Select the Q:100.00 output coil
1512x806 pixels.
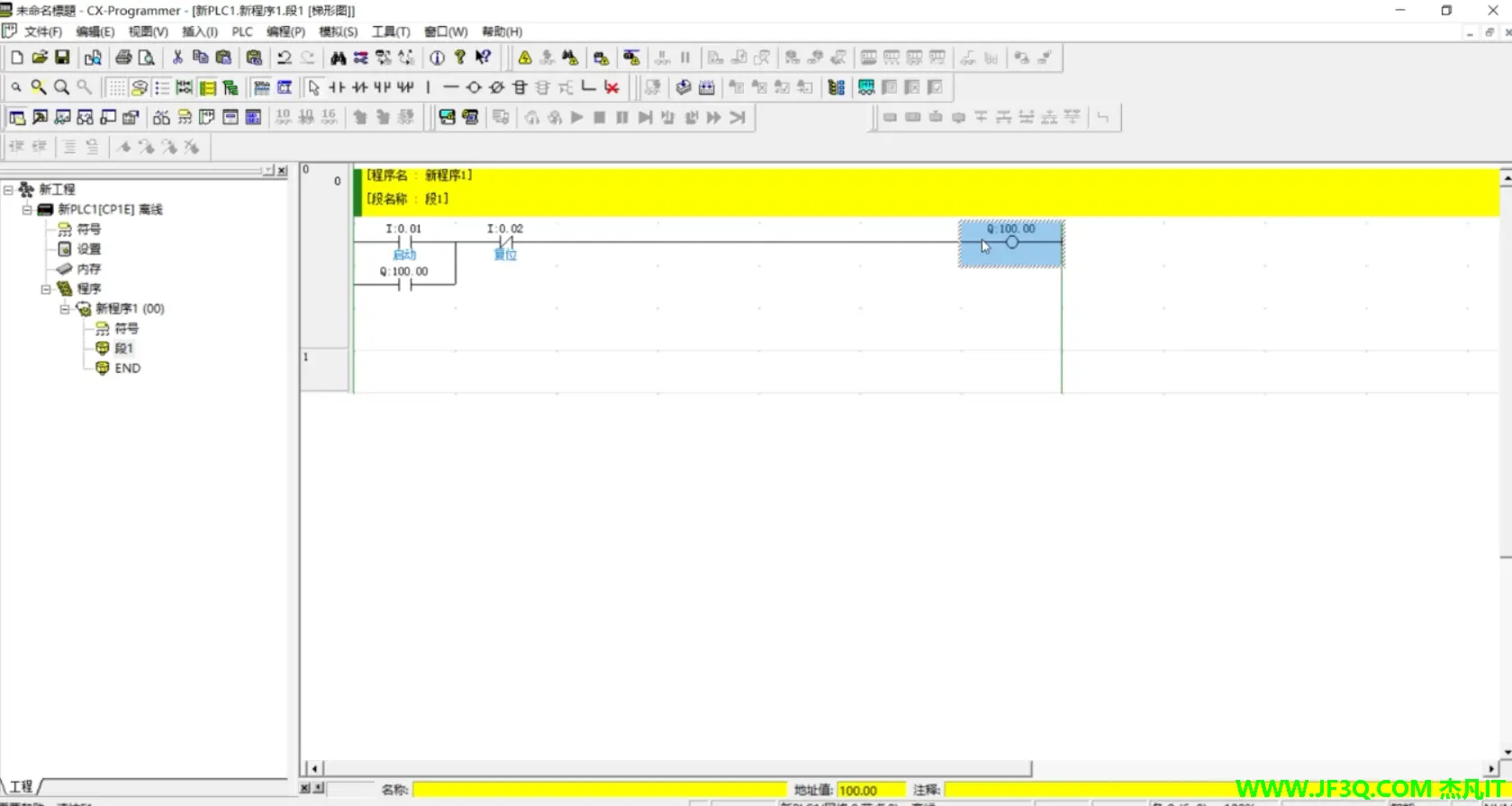1011,243
